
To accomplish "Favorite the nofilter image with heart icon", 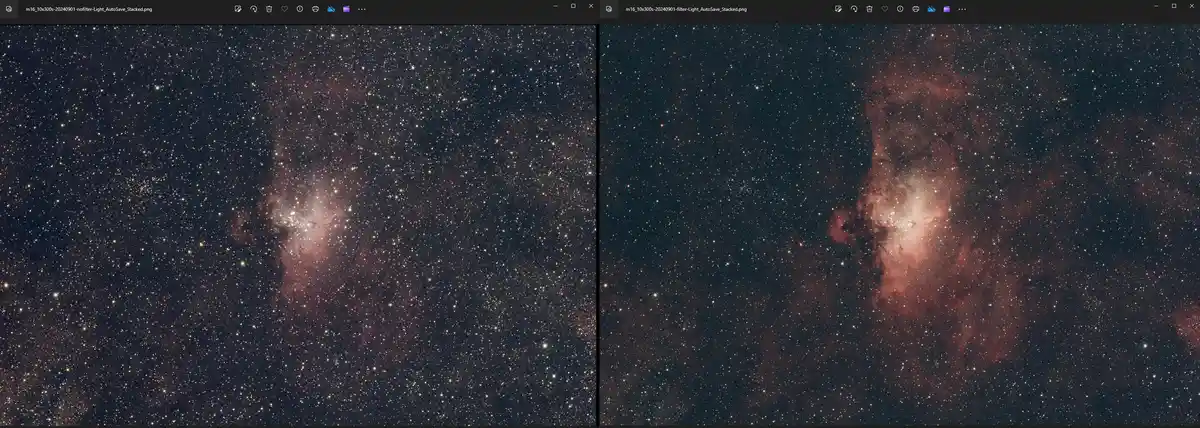I will (285, 9).
